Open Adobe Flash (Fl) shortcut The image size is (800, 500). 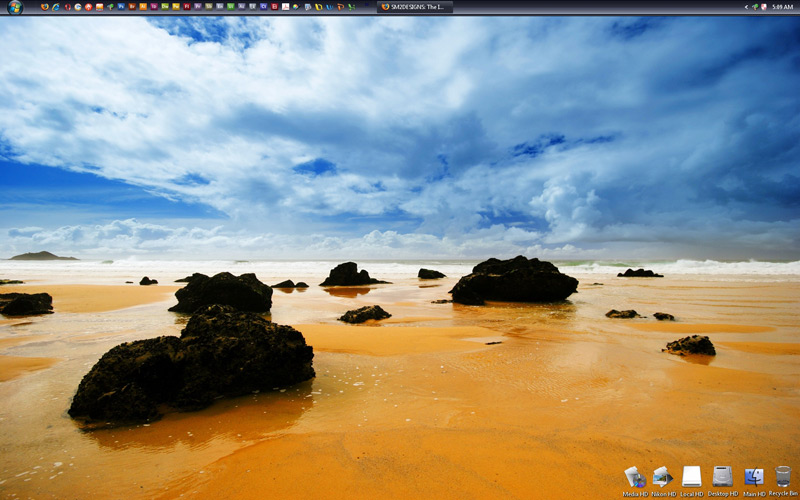(x=187, y=7)
